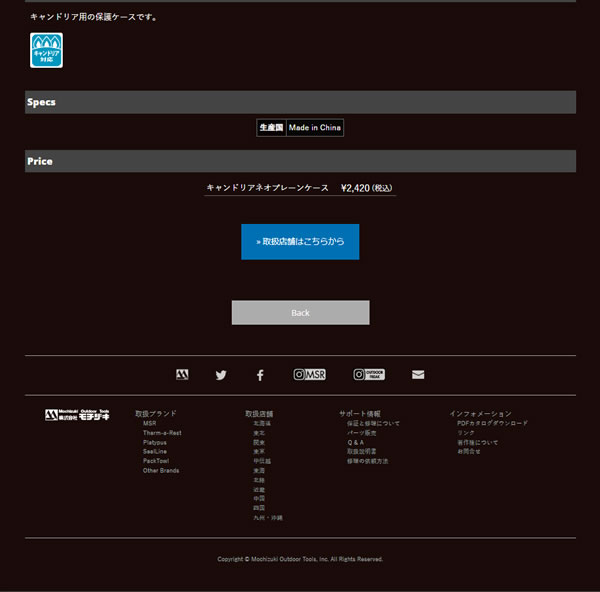Click the Mochizuki Outdoor Tools footer logo
Image resolution: width=600 pixels, height=592 pixels.
[77, 415]
